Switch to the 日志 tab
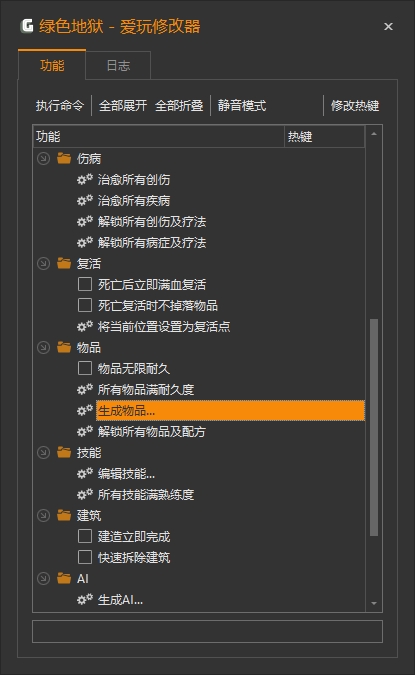Image resolution: width=415 pixels, height=675 pixels. (118, 65)
